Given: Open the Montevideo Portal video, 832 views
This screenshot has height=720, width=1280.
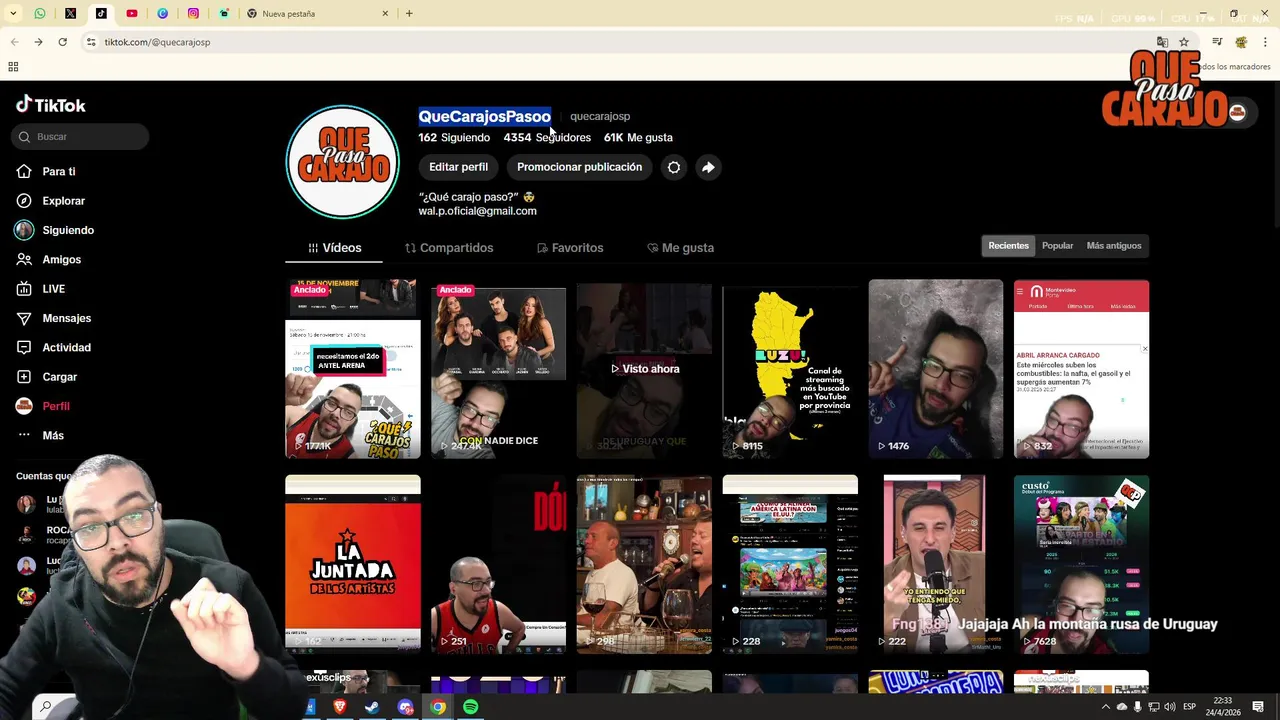Looking at the screenshot, I should [x=1081, y=369].
